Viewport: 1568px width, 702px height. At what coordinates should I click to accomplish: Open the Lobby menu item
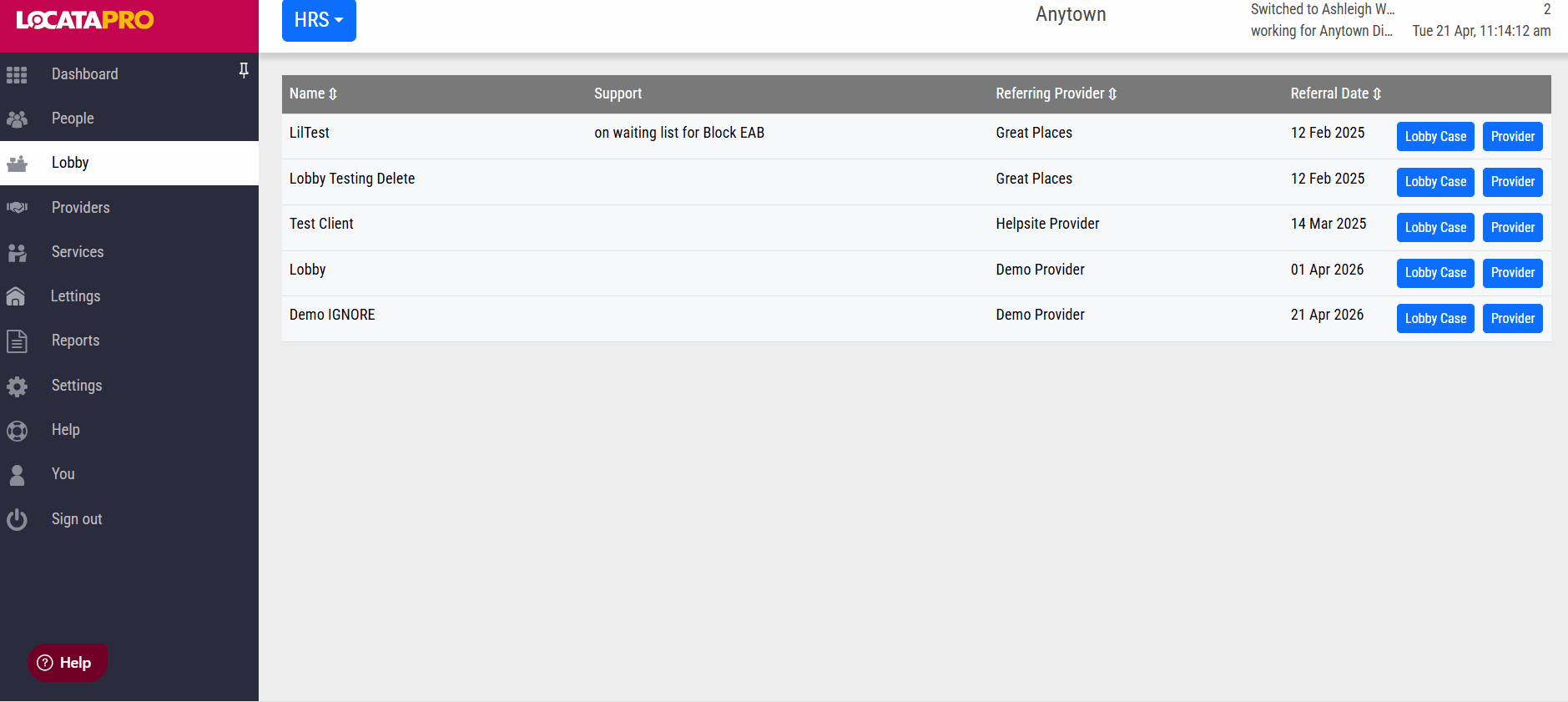[70, 163]
